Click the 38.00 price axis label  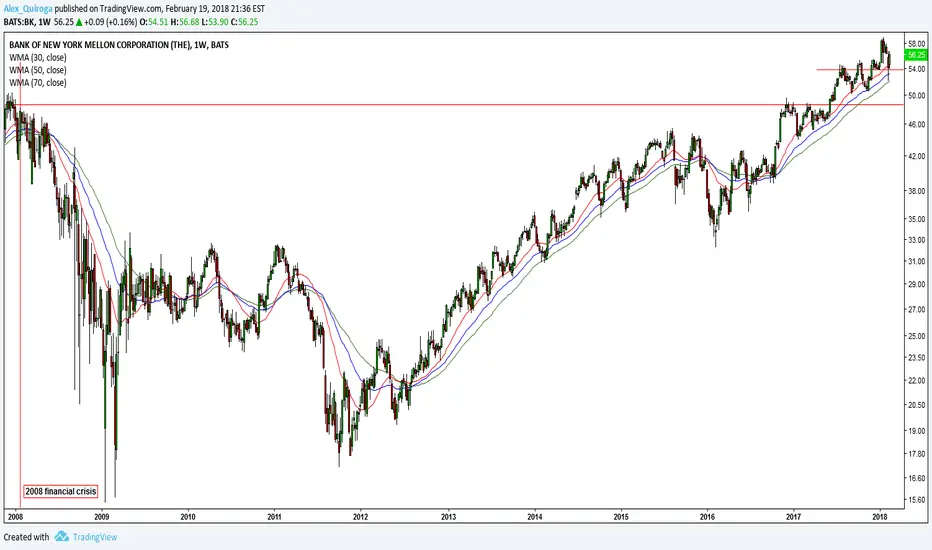(917, 191)
